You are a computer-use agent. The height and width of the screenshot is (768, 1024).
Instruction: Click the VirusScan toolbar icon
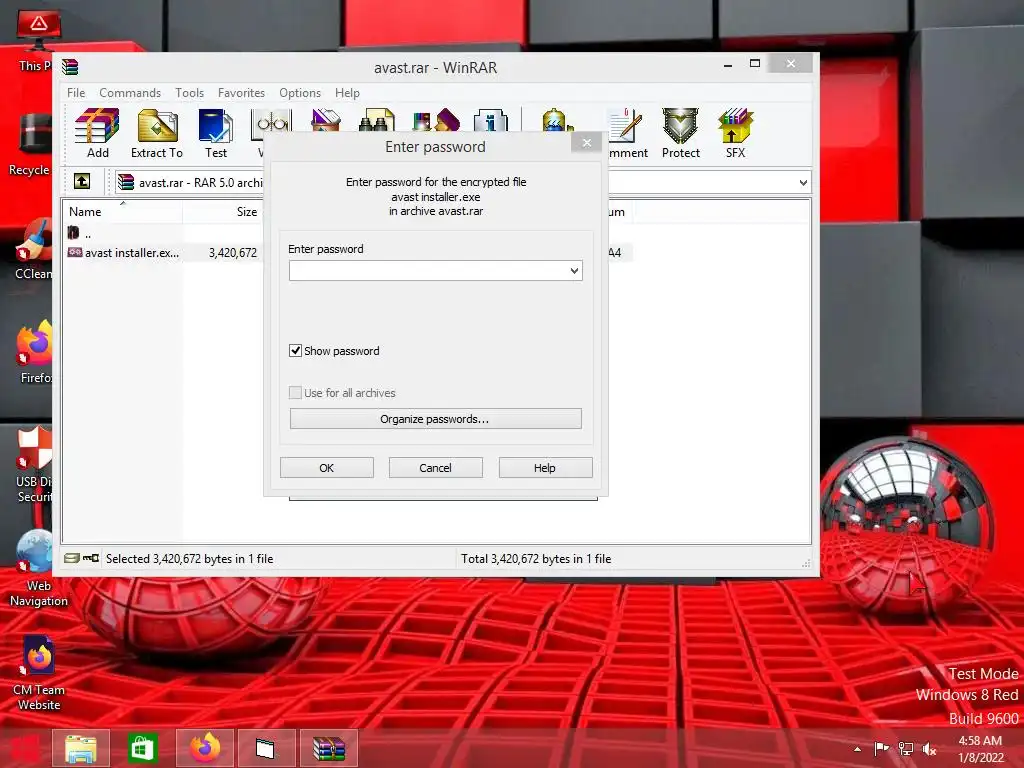click(557, 120)
